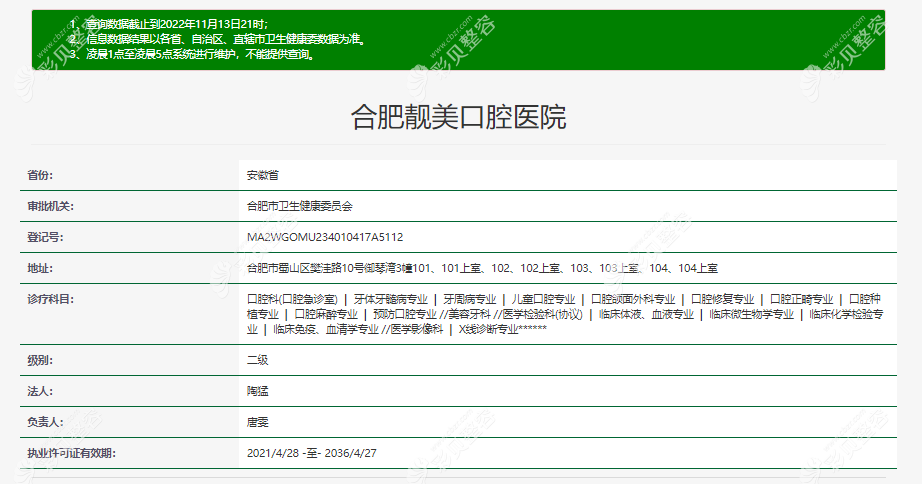
Task: Select person in charge 唐奕
Action: click(x=258, y=422)
